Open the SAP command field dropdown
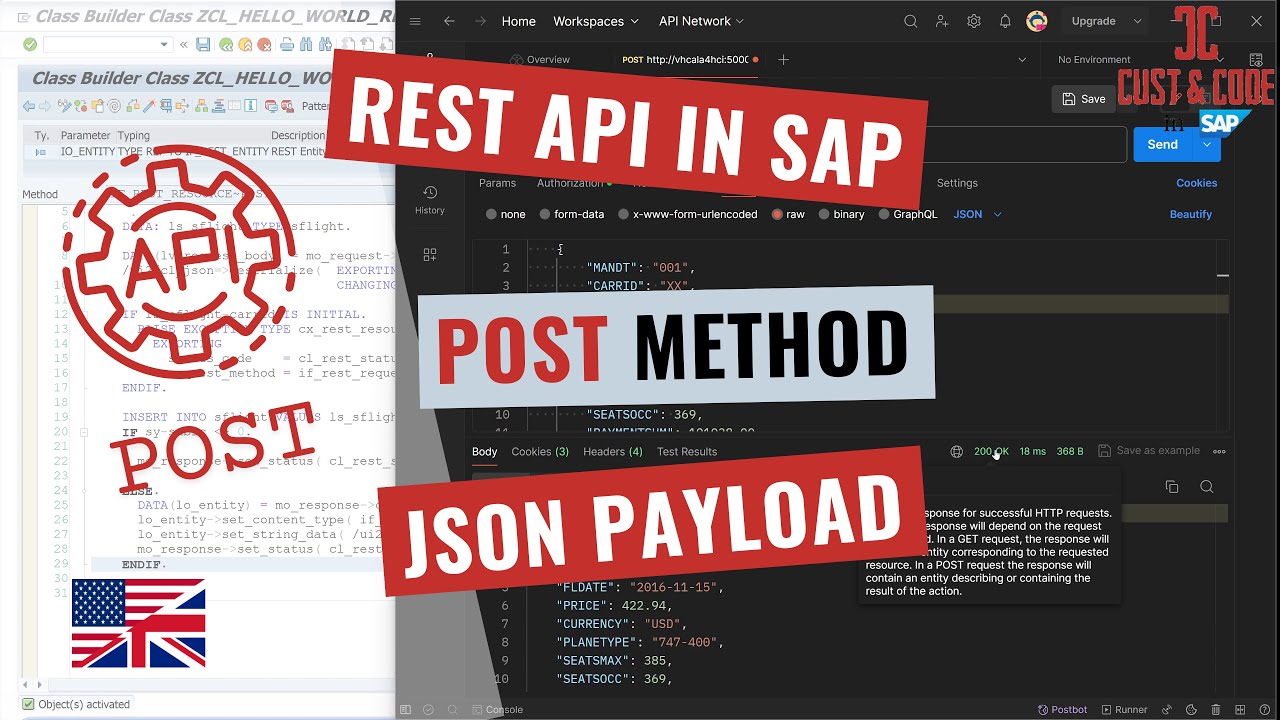 tap(165, 44)
